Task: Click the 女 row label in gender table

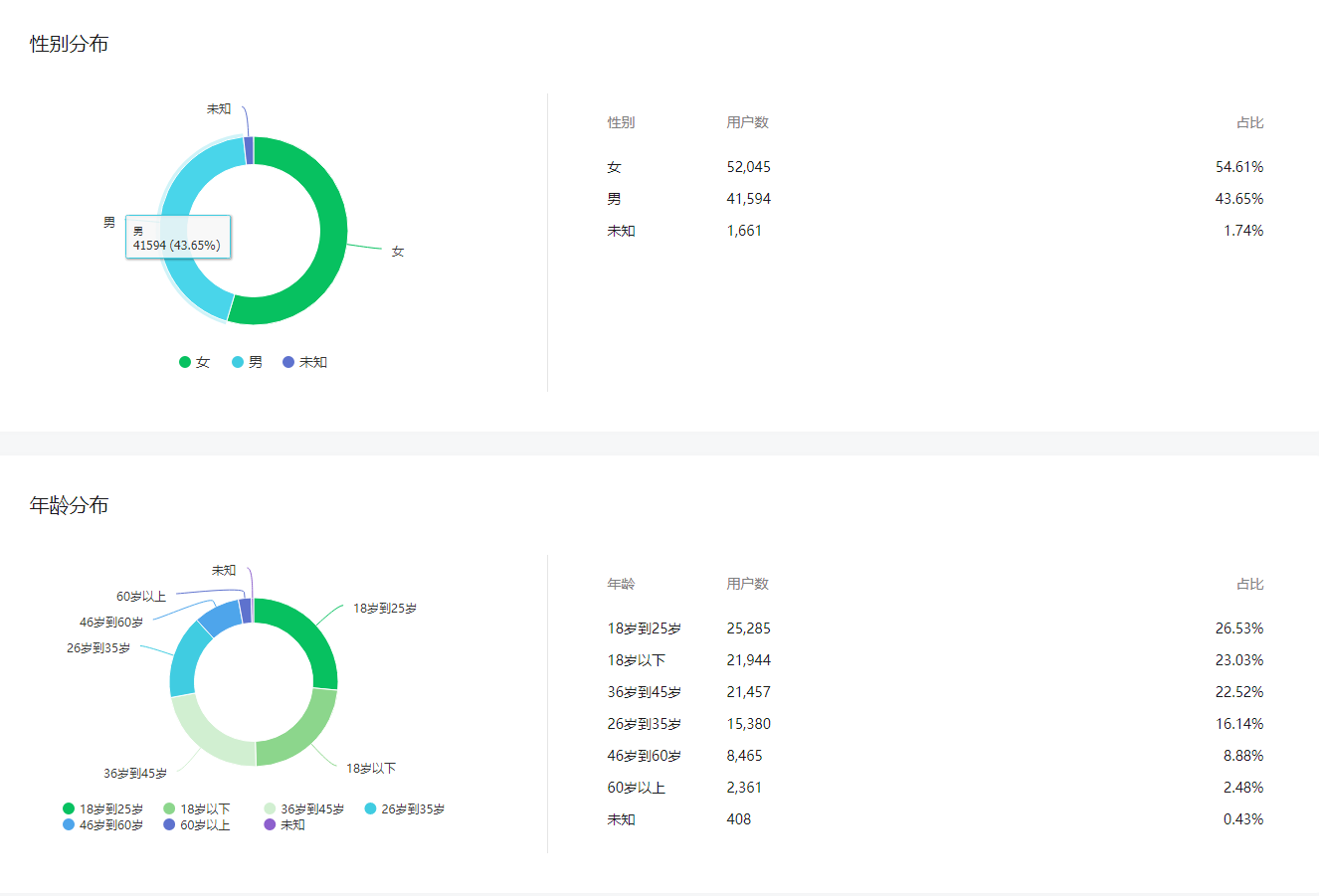Action: [x=615, y=167]
